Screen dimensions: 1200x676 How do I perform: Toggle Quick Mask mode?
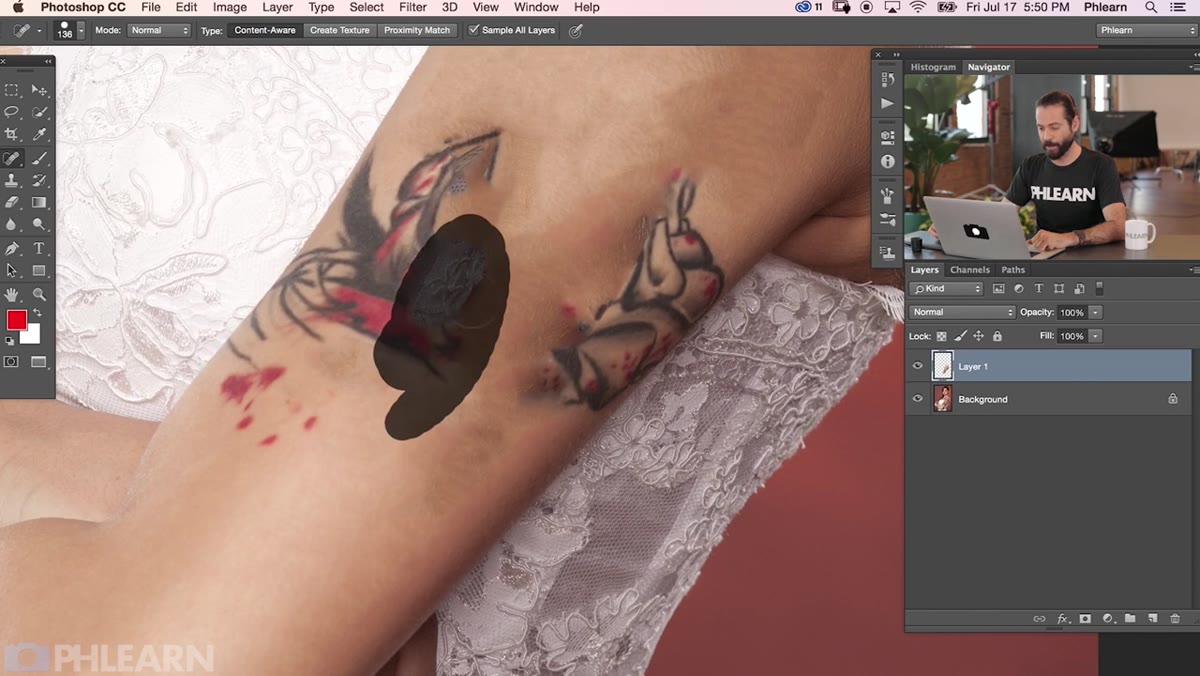pyautogui.click(x=12, y=362)
